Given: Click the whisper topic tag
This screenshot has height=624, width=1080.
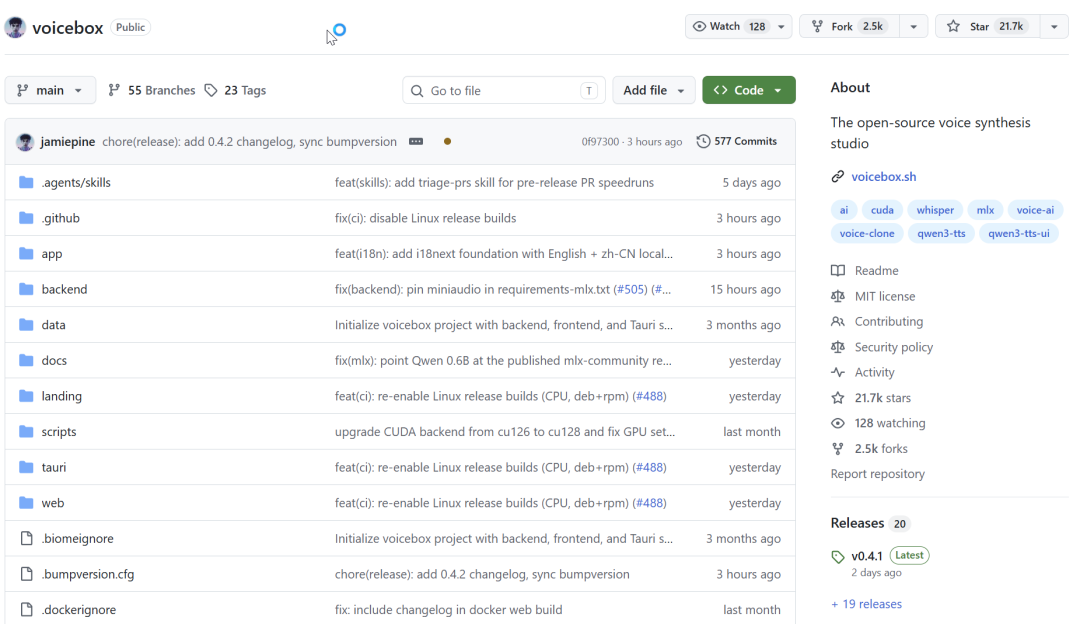Looking at the screenshot, I should tap(935, 209).
